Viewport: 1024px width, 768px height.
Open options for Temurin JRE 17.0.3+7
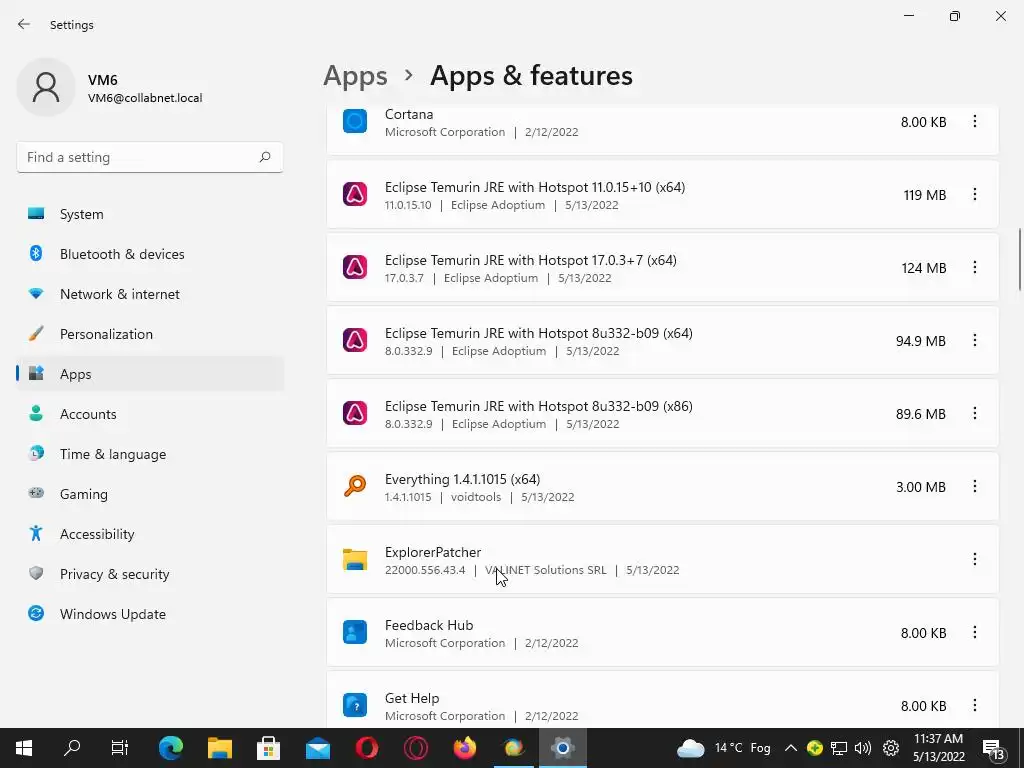(974, 268)
